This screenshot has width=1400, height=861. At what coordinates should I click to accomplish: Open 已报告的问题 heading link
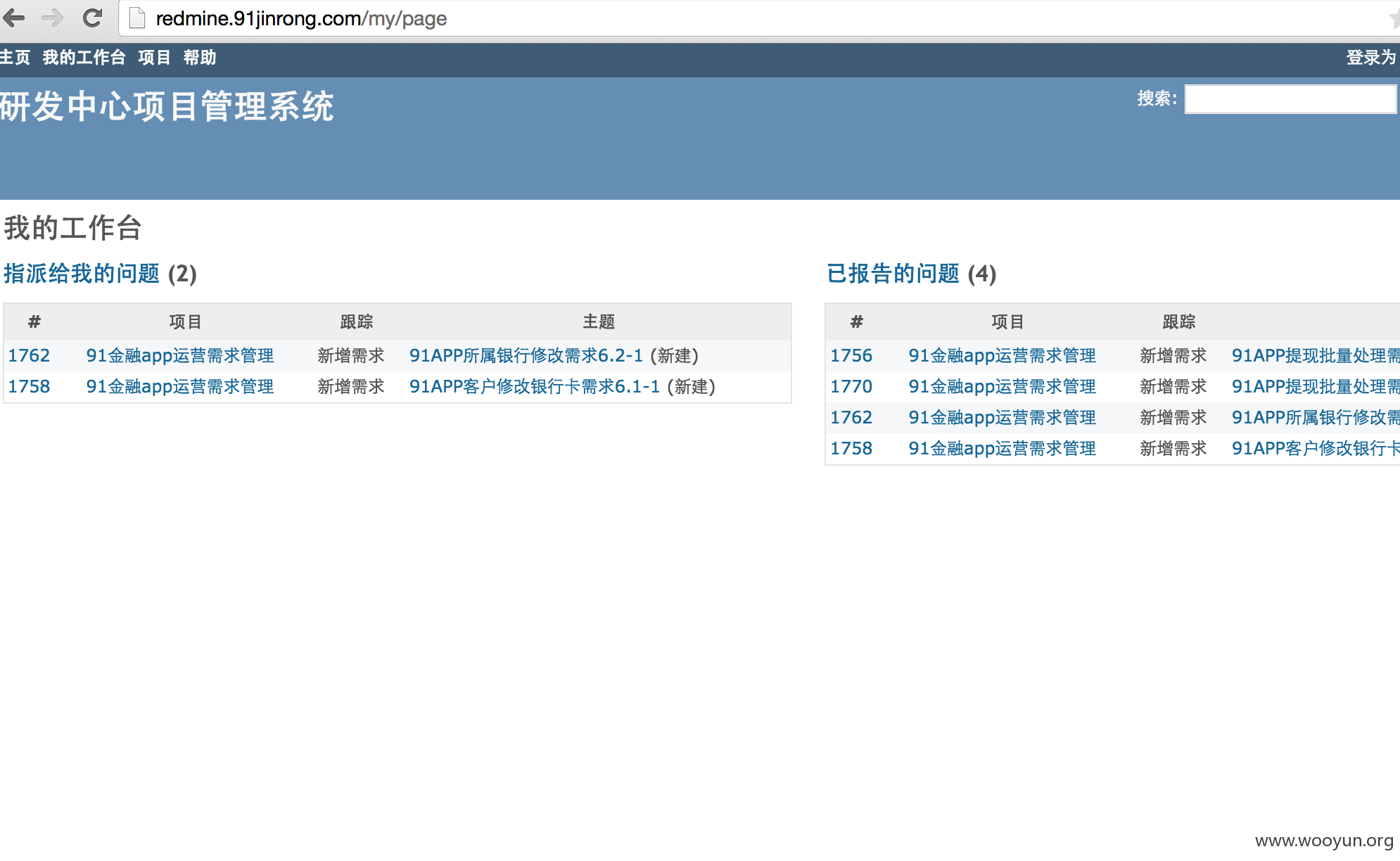[893, 274]
